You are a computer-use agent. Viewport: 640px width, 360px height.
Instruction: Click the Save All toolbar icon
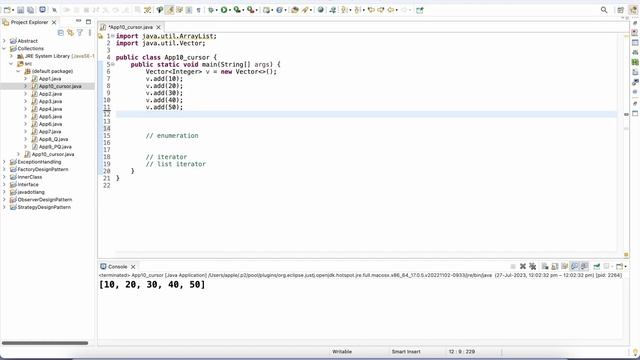click(x=30, y=10)
